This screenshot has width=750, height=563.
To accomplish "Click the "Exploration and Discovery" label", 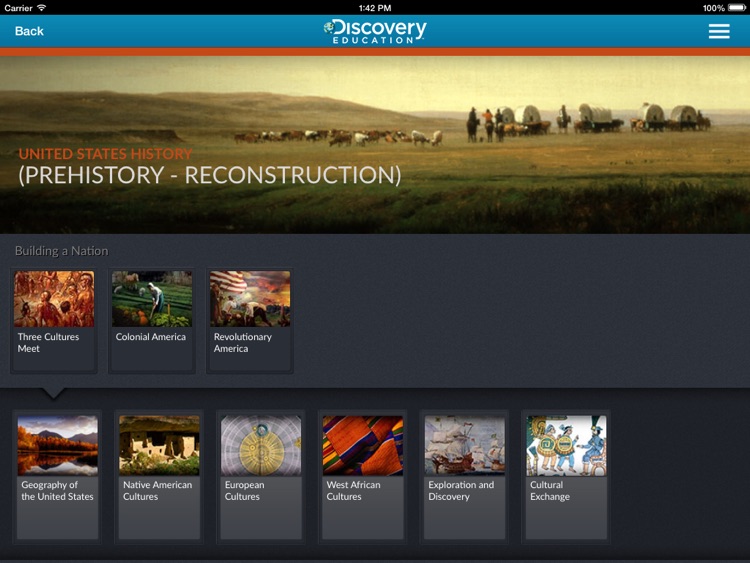I will (x=461, y=491).
